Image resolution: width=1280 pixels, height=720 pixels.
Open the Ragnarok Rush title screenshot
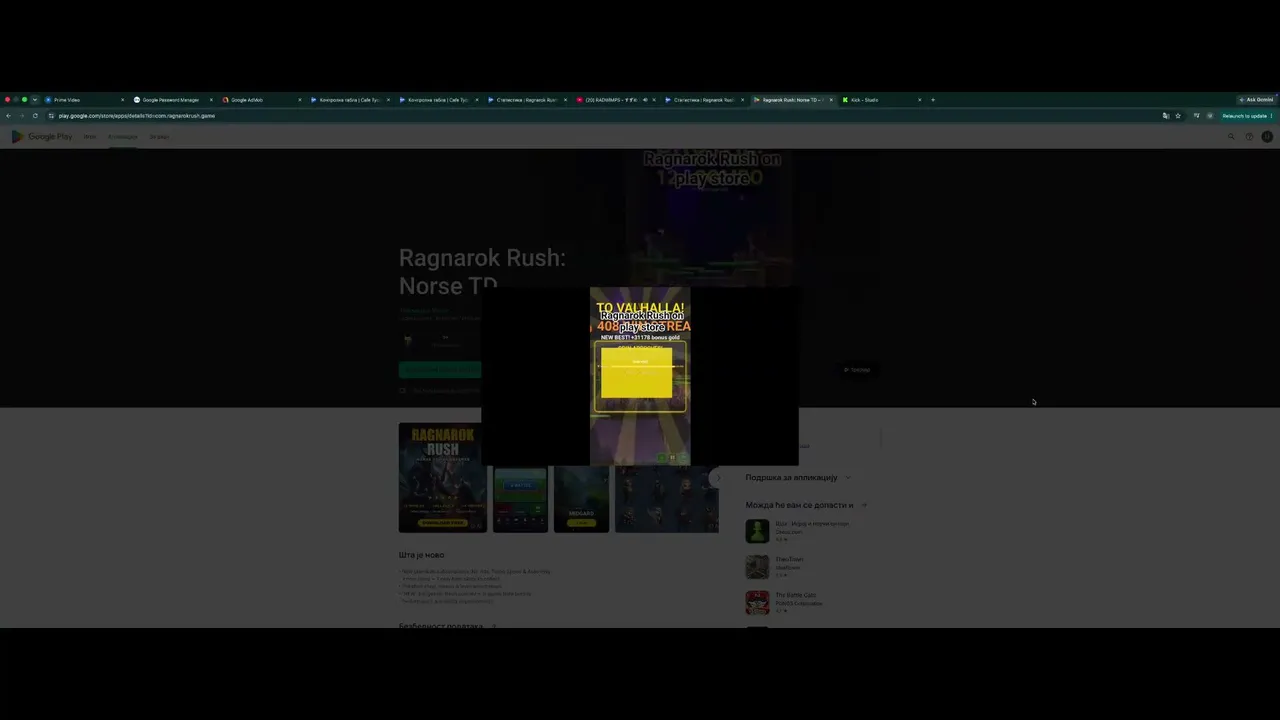tap(443, 478)
